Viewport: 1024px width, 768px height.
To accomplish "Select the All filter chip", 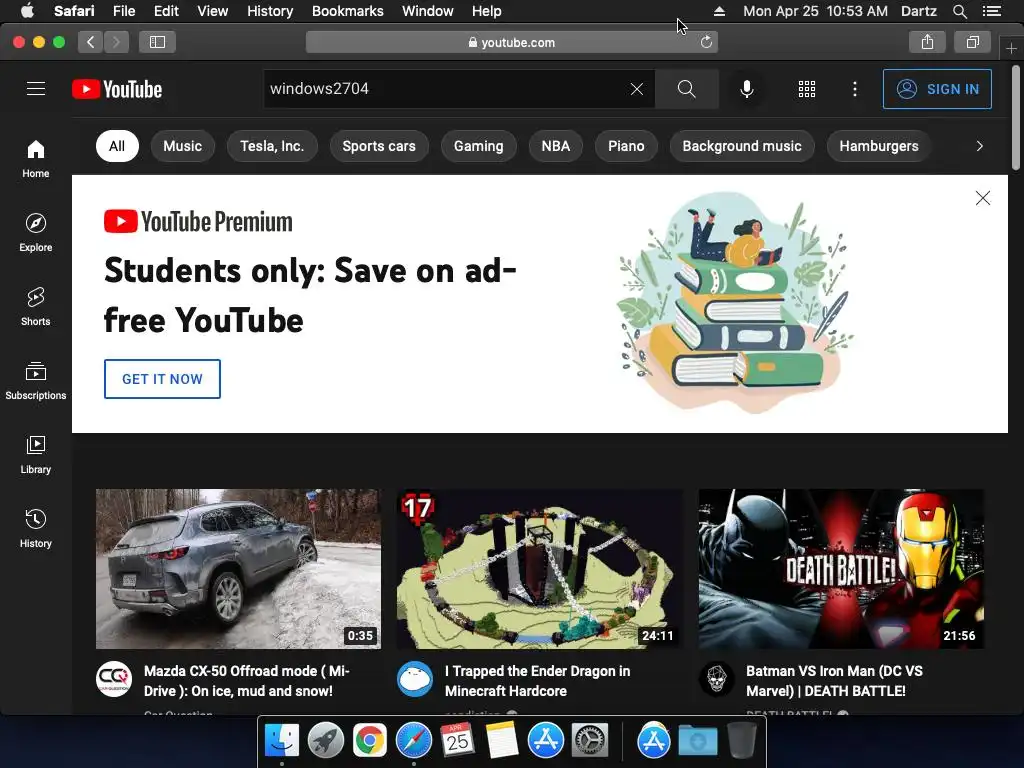I will click(117, 146).
